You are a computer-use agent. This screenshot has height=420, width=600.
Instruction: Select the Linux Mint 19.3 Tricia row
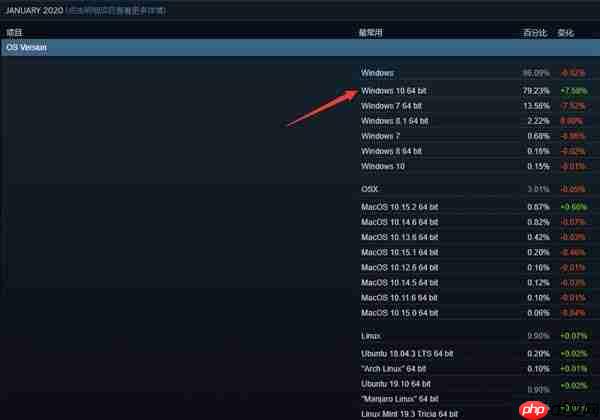[474, 414]
